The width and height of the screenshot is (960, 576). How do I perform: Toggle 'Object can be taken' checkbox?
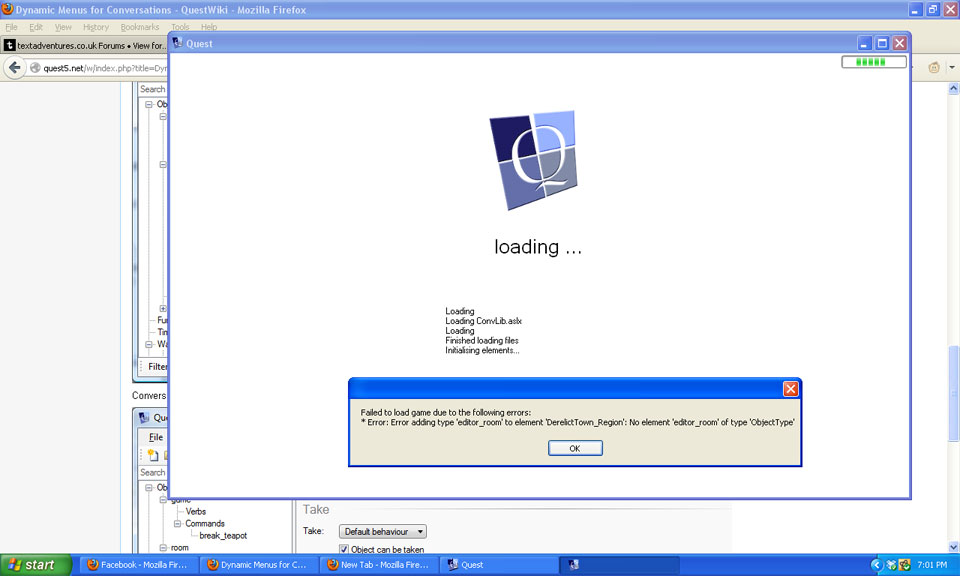click(344, 549)
